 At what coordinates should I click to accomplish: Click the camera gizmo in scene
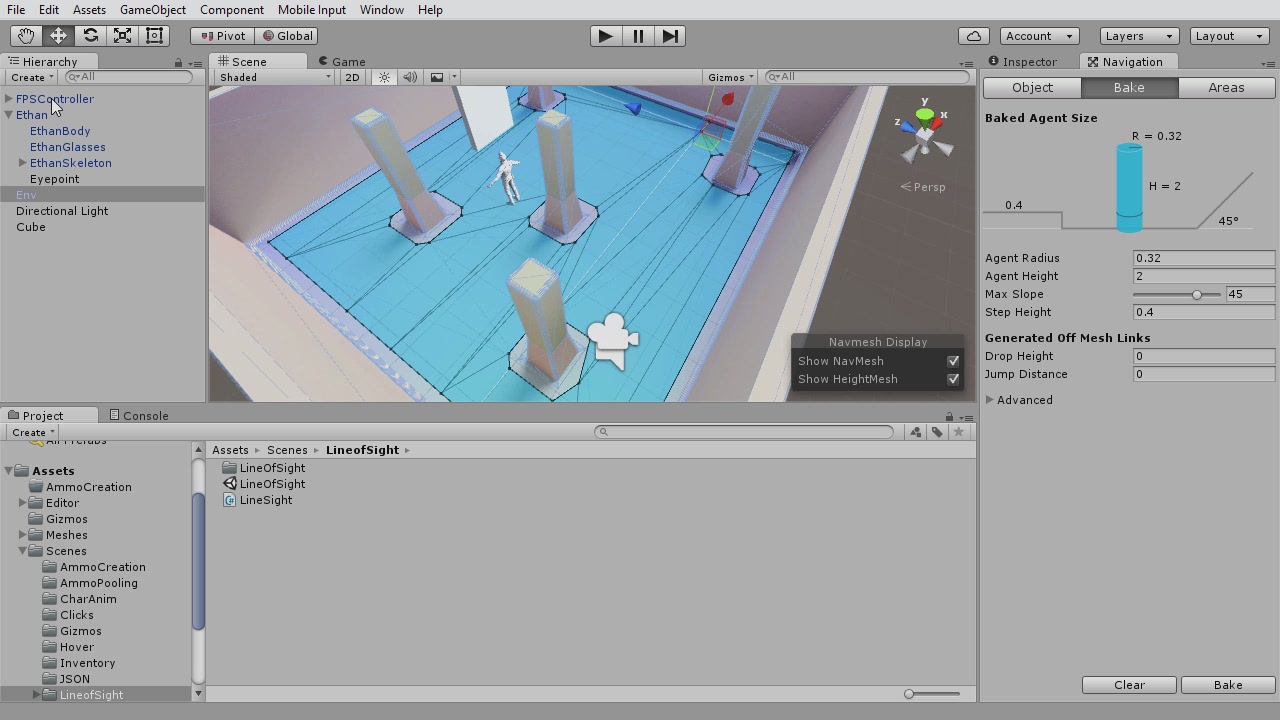tap(612, 341)
